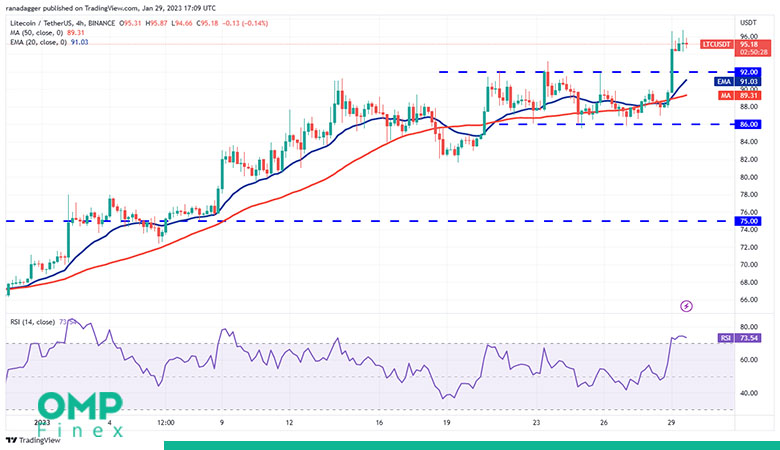780x450 pixels.
Task: Click the 23 date on time axis
Action: point(536,423)
